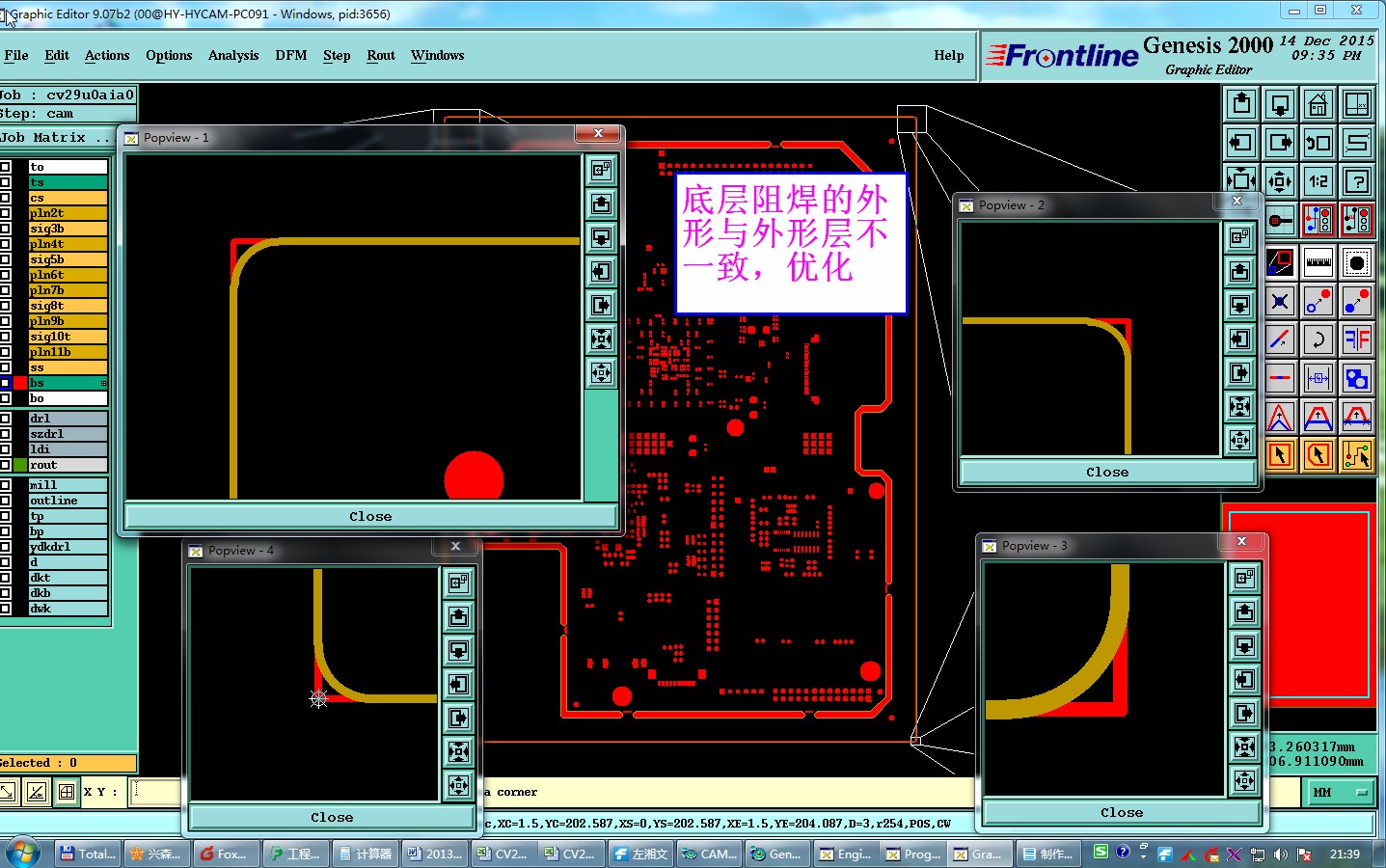This screenshot has height=868, width=1386.
Task: Zoom in on Popview - 3 with arrows icon
Action: pos(1245,746)
